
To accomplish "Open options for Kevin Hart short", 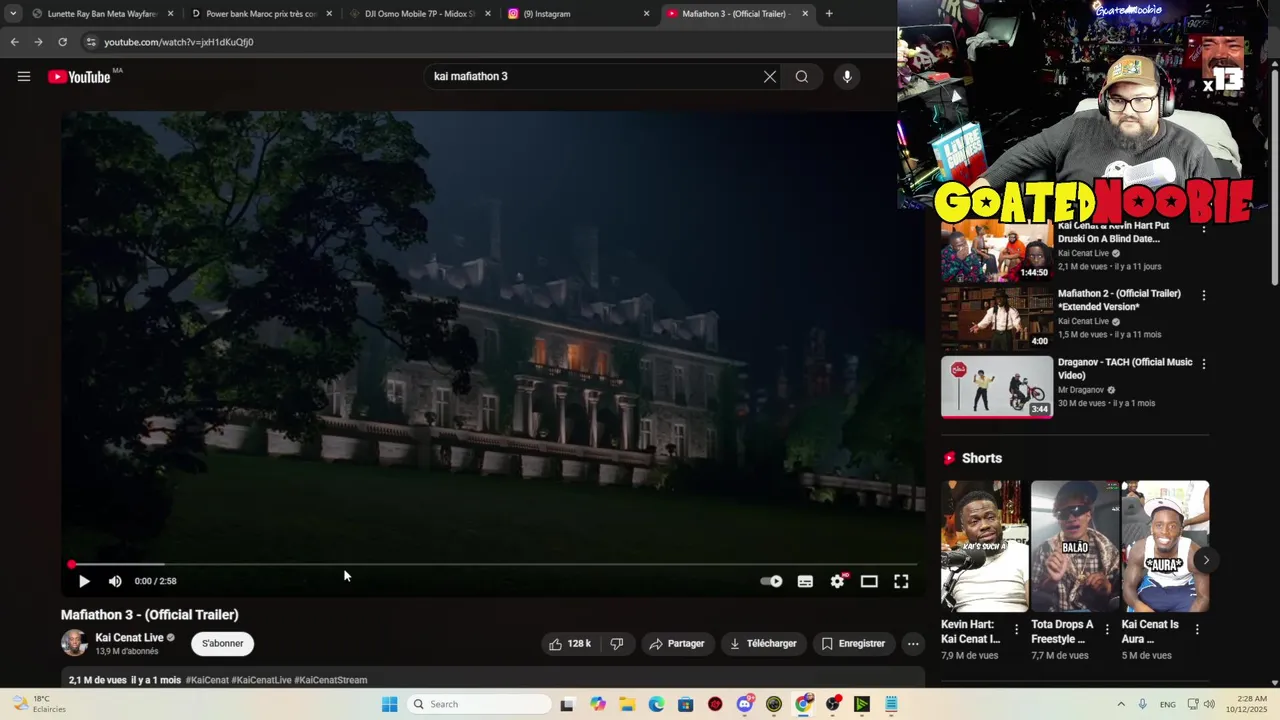I will pyautogui.click(x=1016, y=630).
